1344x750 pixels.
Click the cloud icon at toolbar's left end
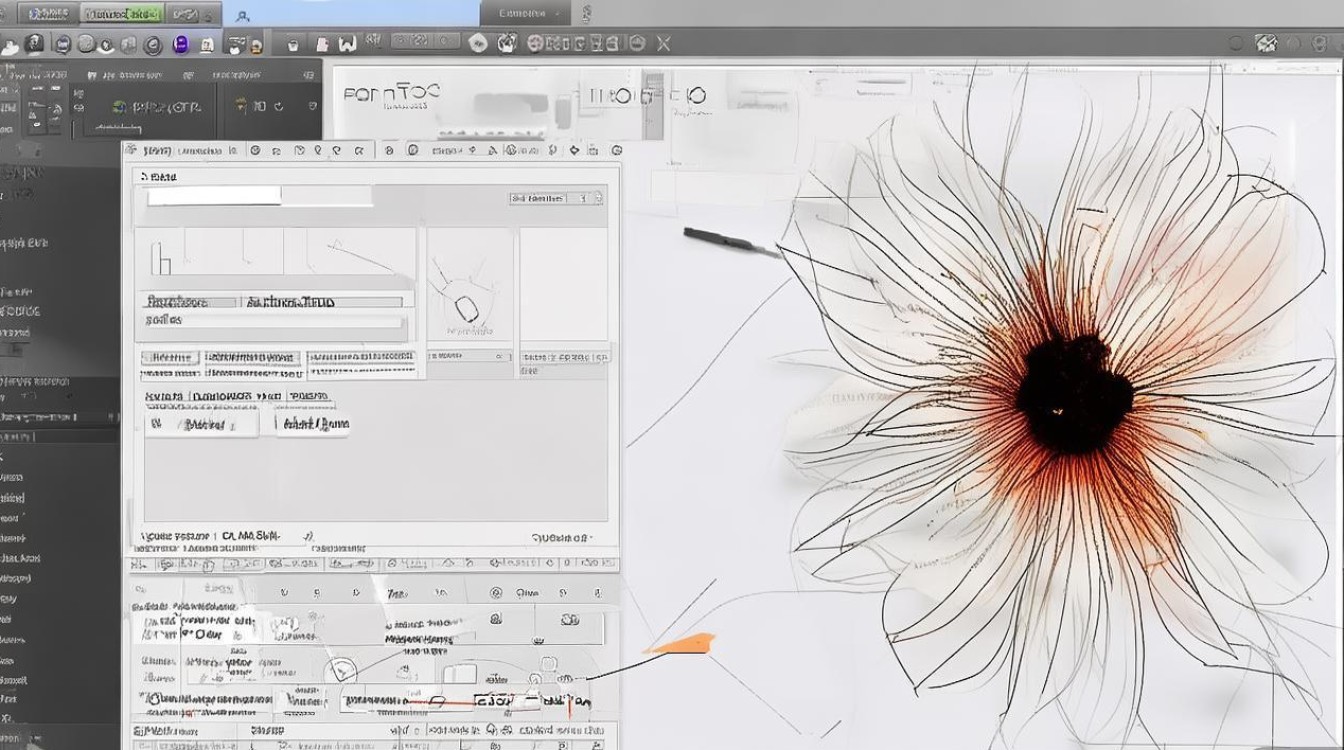coord(10,46)
